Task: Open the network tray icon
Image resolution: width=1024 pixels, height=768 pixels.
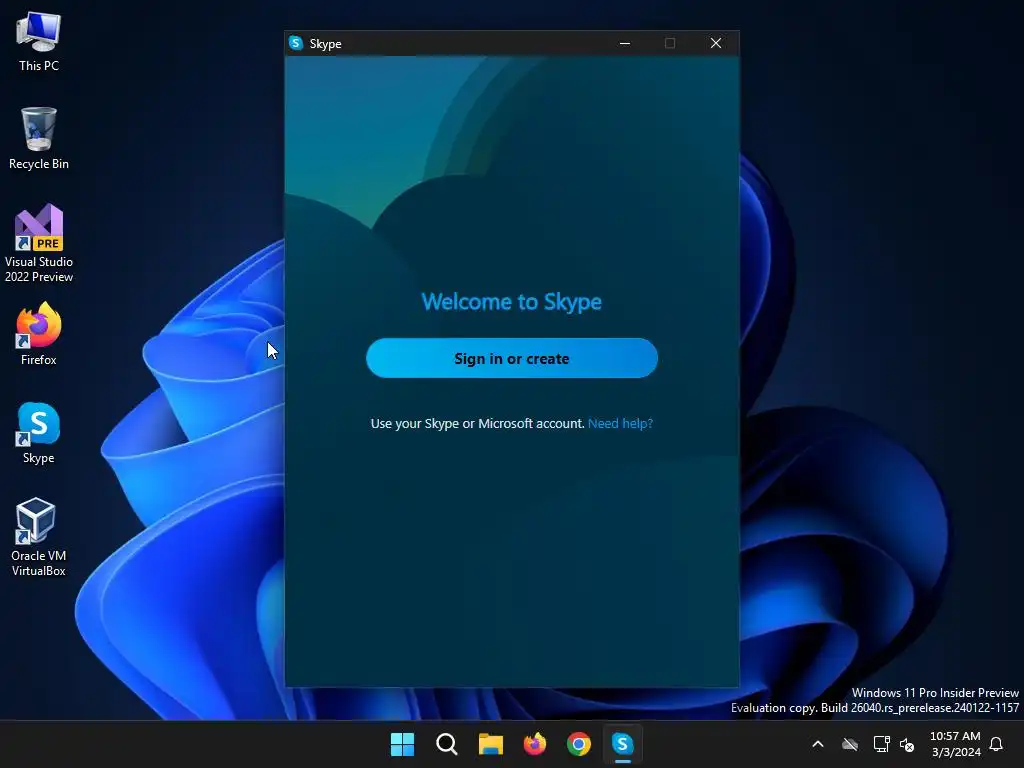Action: click(x=881, y=744)
